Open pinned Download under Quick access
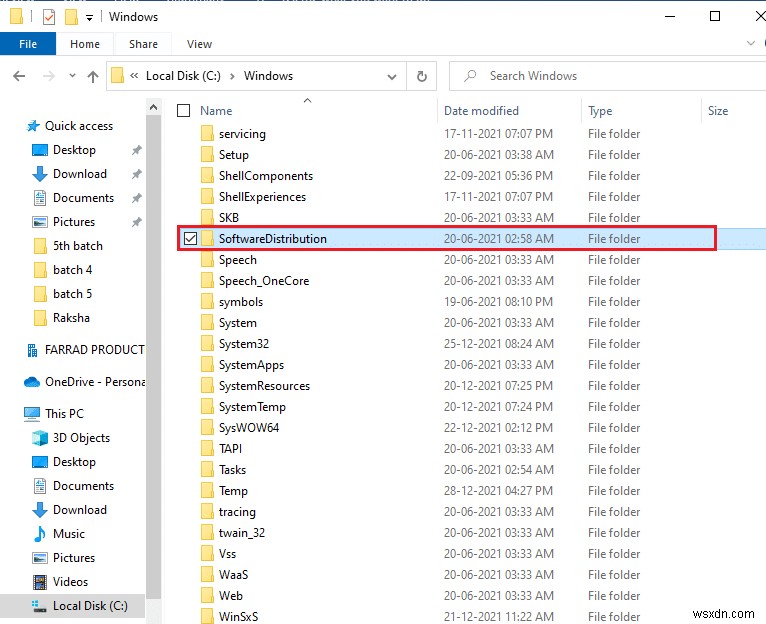766x624 pixels. [x=79, y=174]
